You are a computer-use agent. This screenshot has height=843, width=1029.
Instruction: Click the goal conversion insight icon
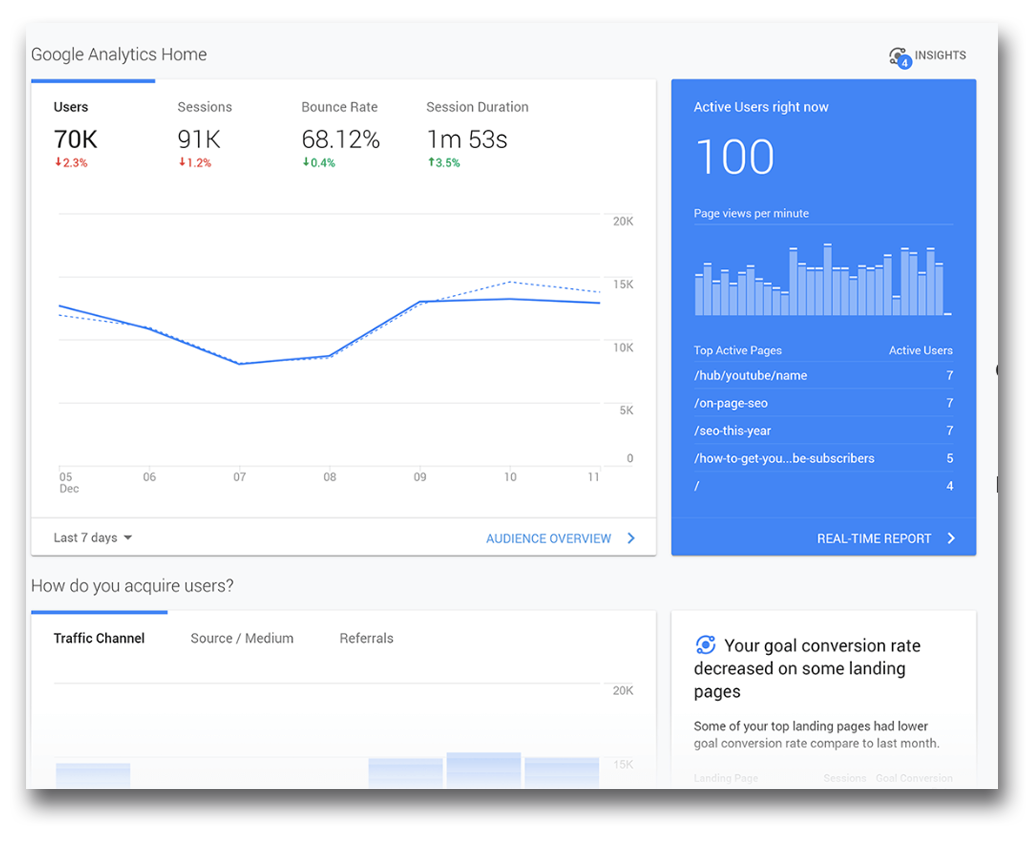[x=705, y=646]
